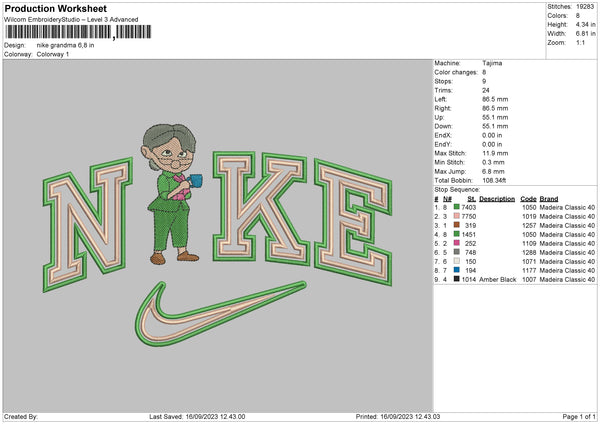Select the Right value '86.5 mm'
The image size is (600, 424).
click(495, 108)
